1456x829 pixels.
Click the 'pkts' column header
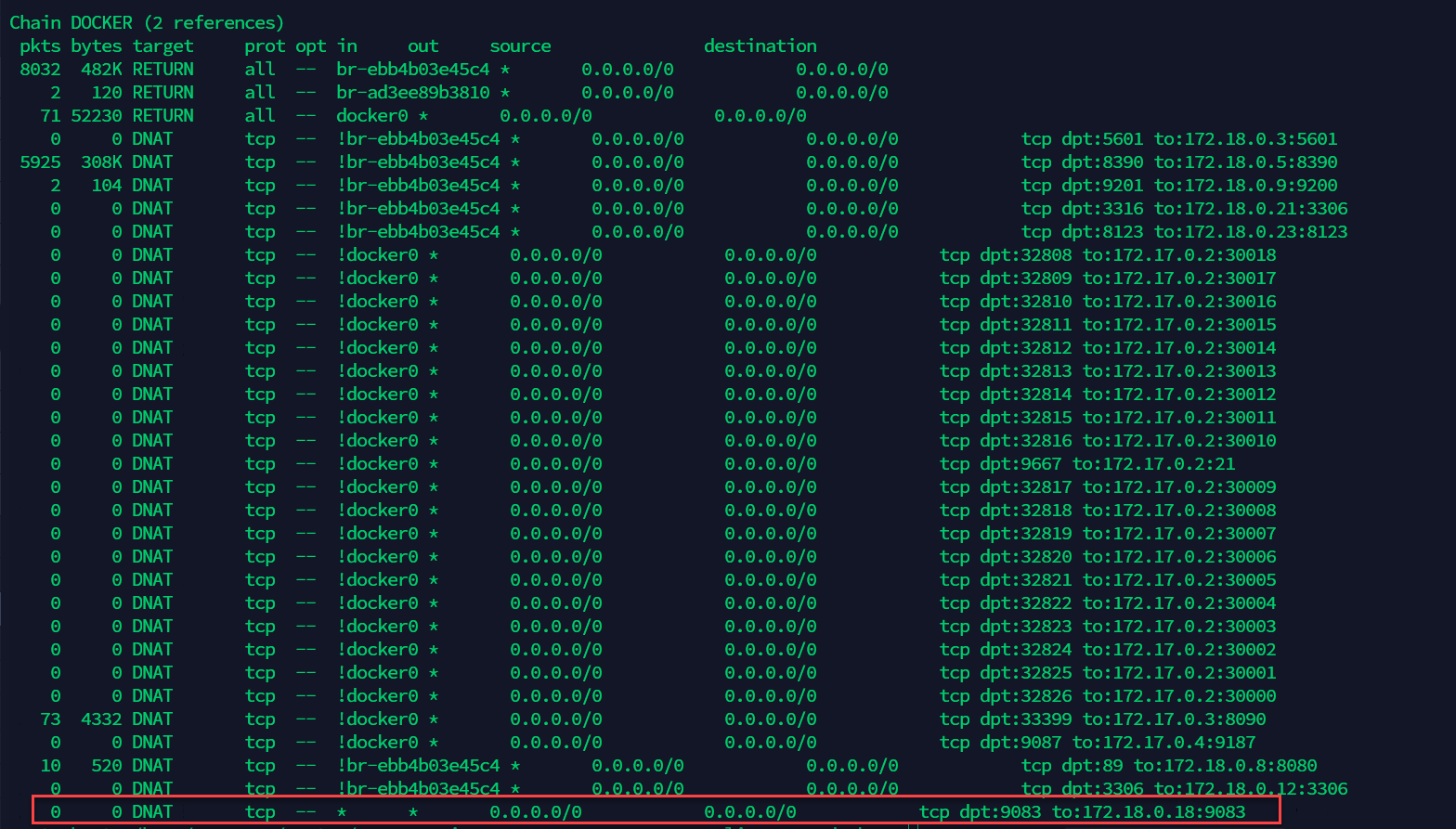(40, 45)
